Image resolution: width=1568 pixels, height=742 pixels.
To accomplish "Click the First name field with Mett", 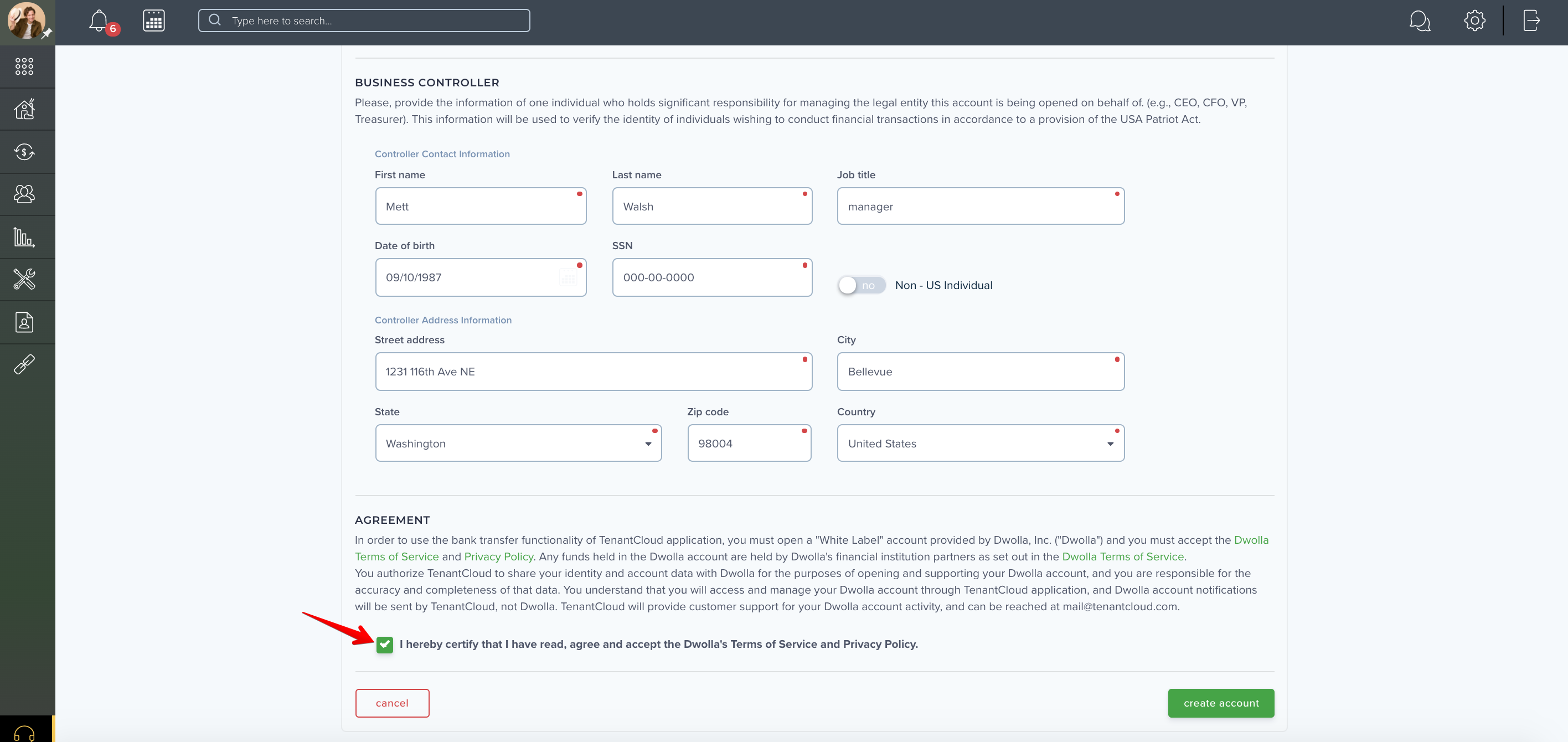I will [481, 207].
